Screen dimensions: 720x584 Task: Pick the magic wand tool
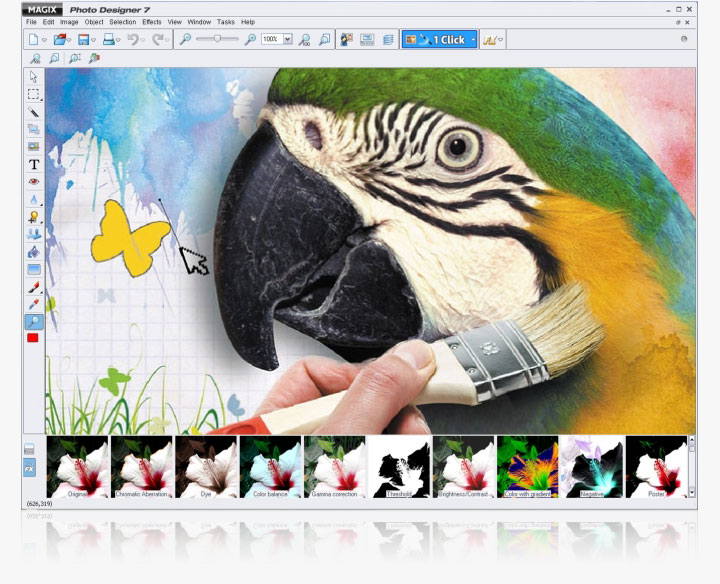point(34,112)
